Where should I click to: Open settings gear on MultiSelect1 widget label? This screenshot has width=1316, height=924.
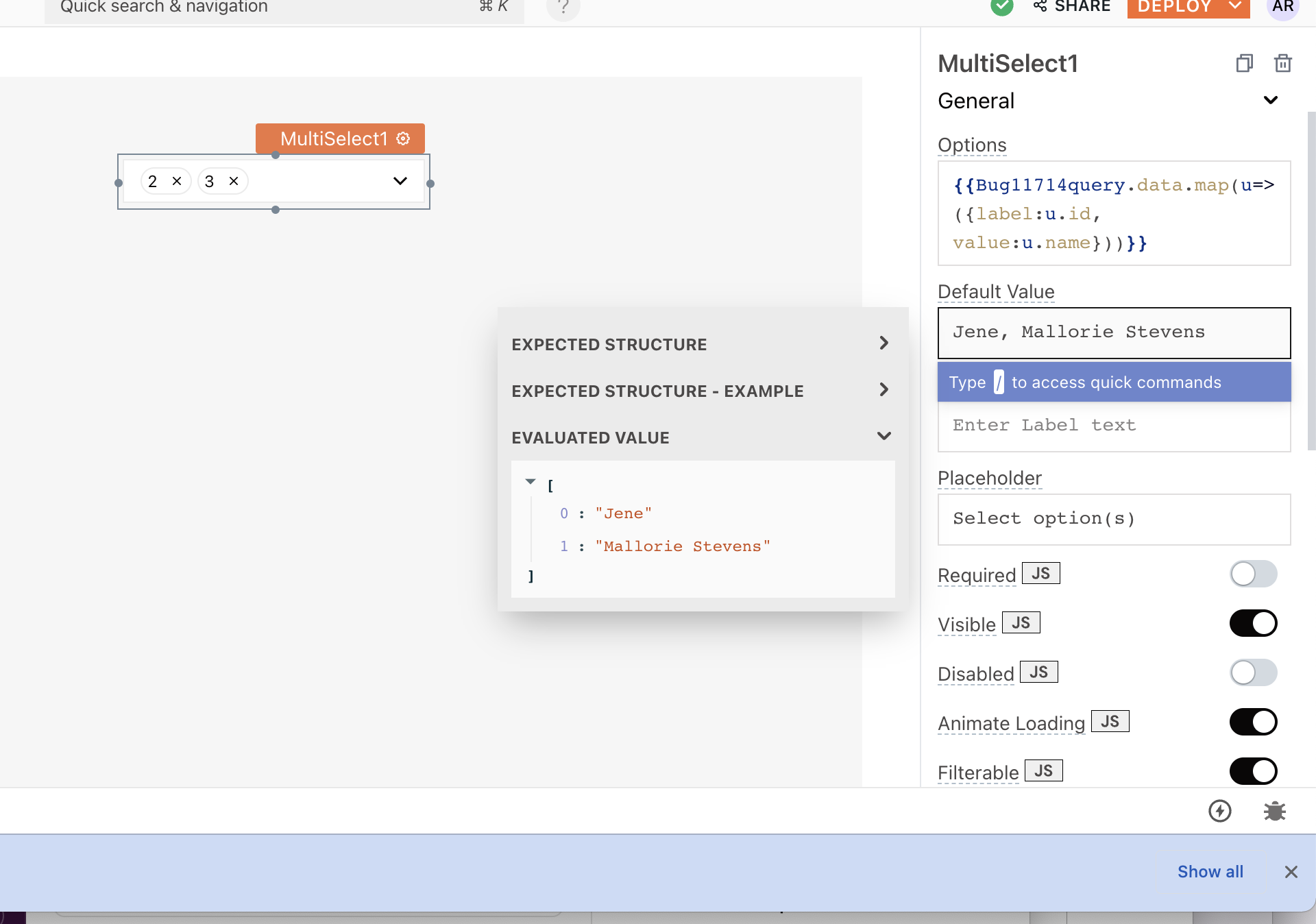coord(402,138)
